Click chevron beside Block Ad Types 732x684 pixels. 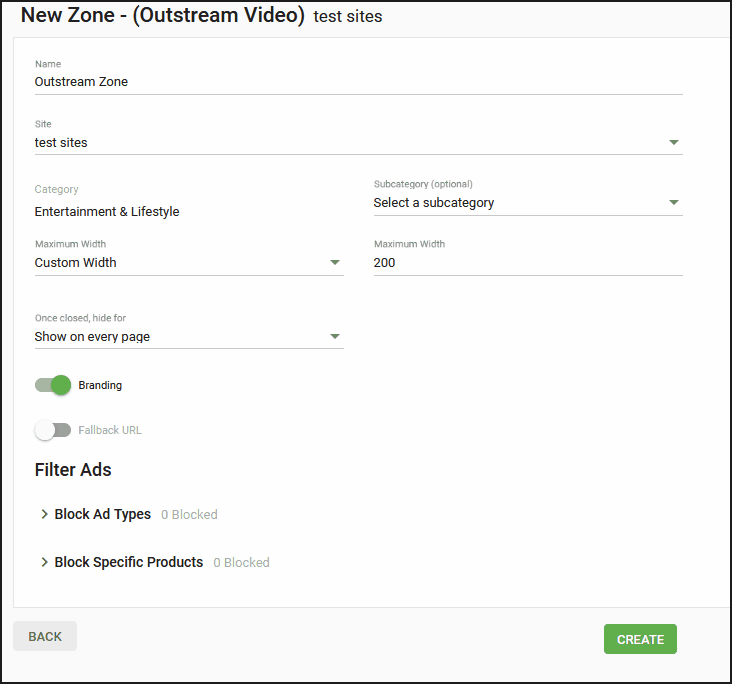[x=44, y=514]
